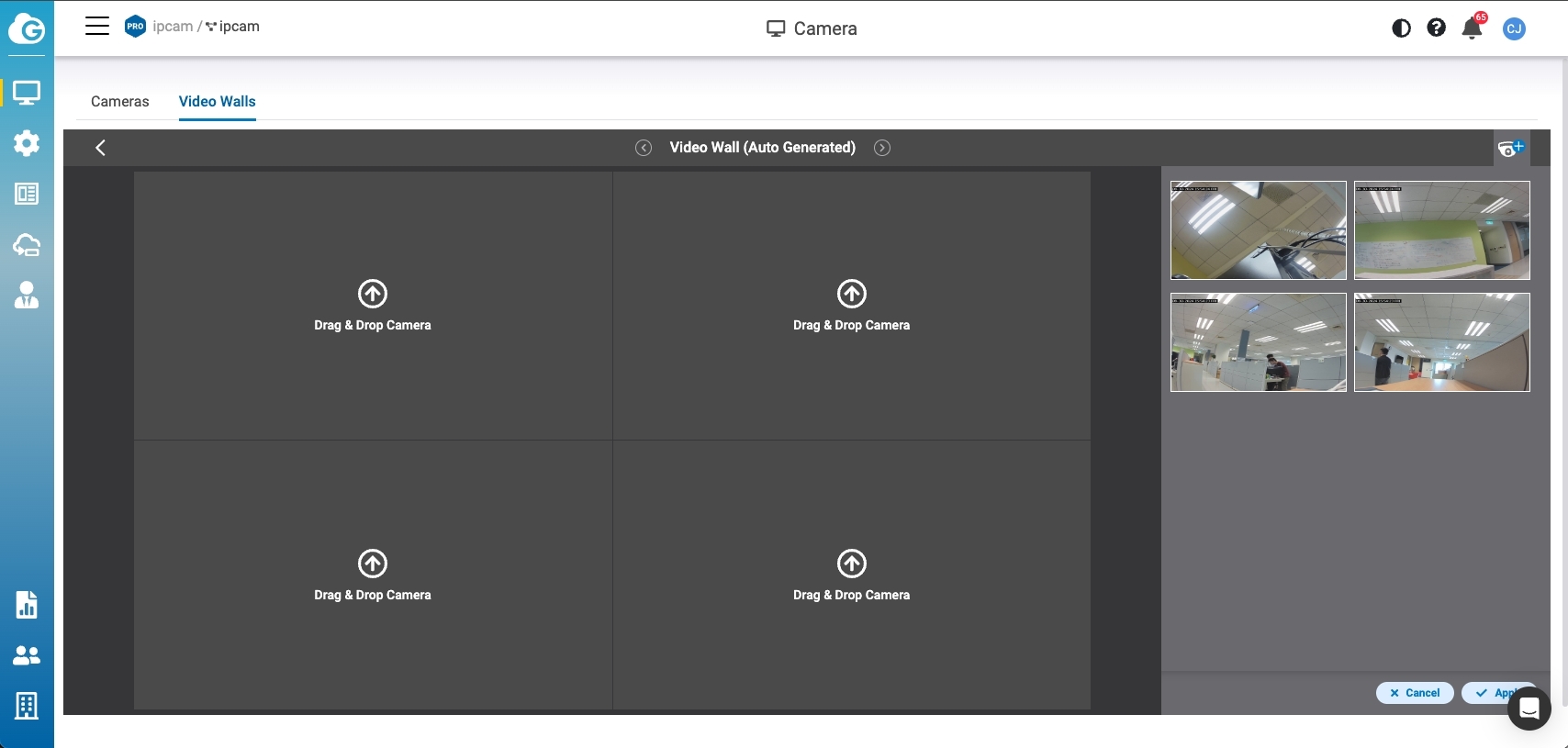
Task: Open the CJ user avatar menu
Action: pyautogui.click(x=1514, y=28)
